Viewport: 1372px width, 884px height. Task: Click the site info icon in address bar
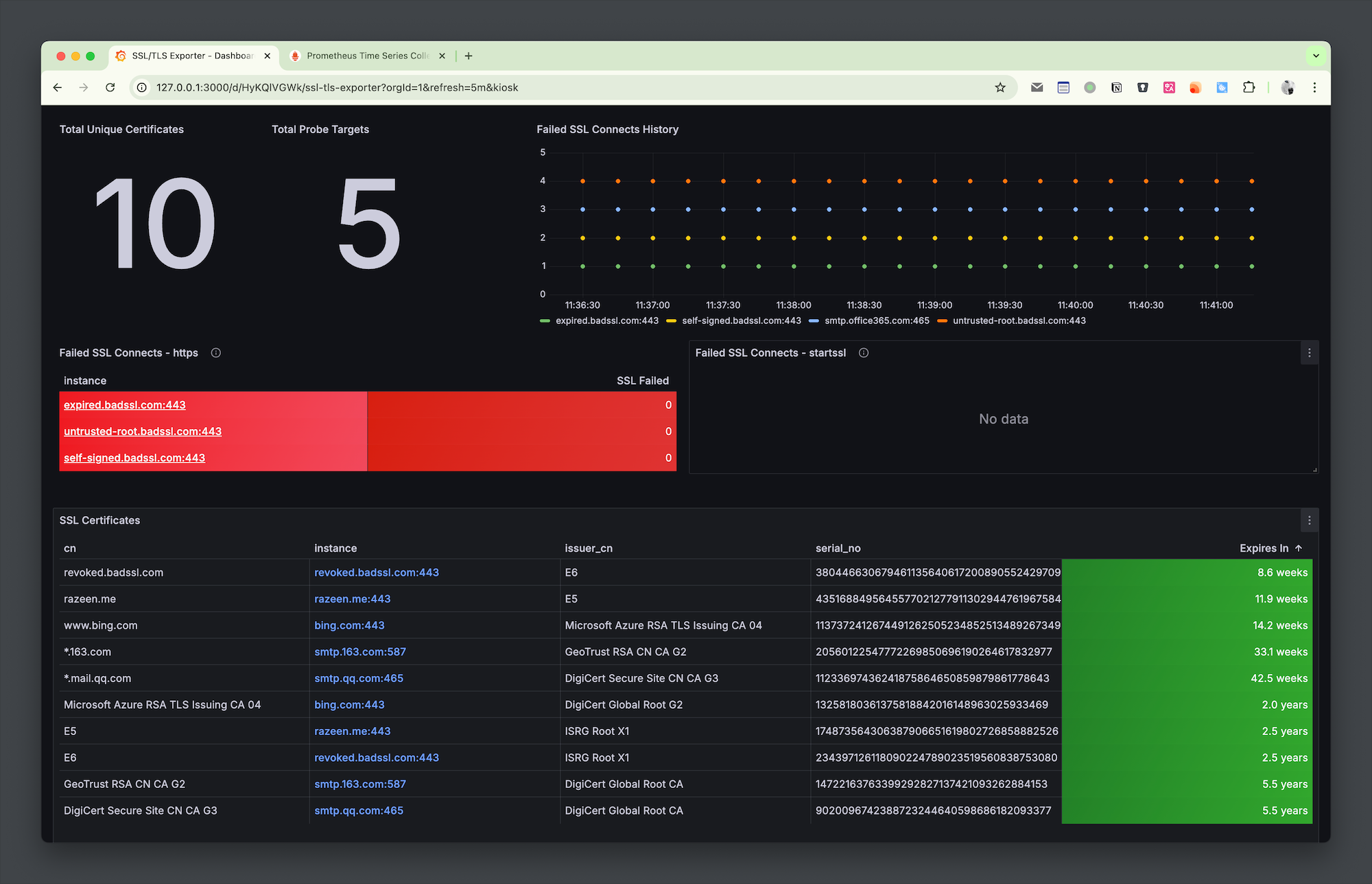coord(142,87)
